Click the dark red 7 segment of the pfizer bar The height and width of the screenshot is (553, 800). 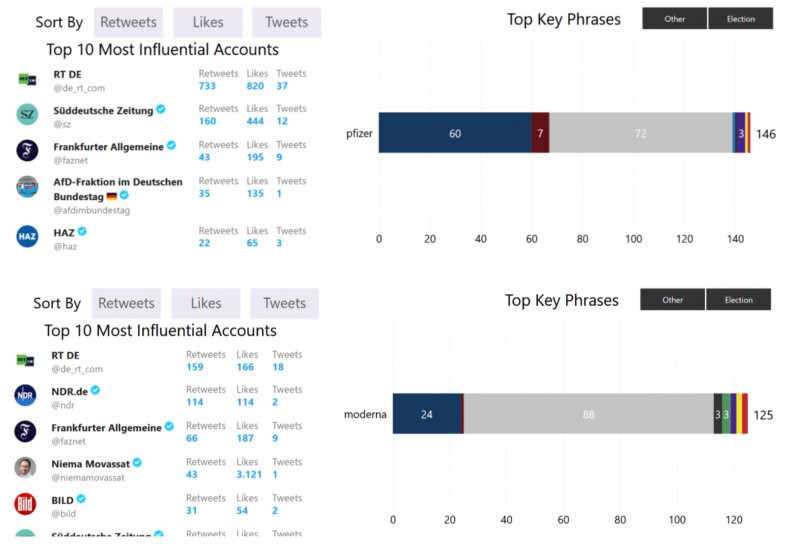click(540, 133)
